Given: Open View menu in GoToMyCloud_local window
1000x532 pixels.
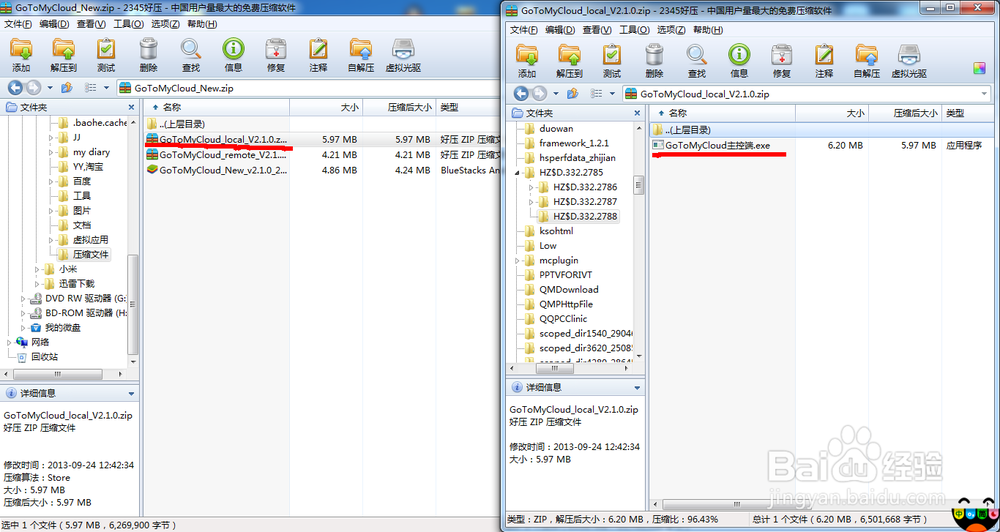Looking at the screenshot, I should tap(597, 30).
